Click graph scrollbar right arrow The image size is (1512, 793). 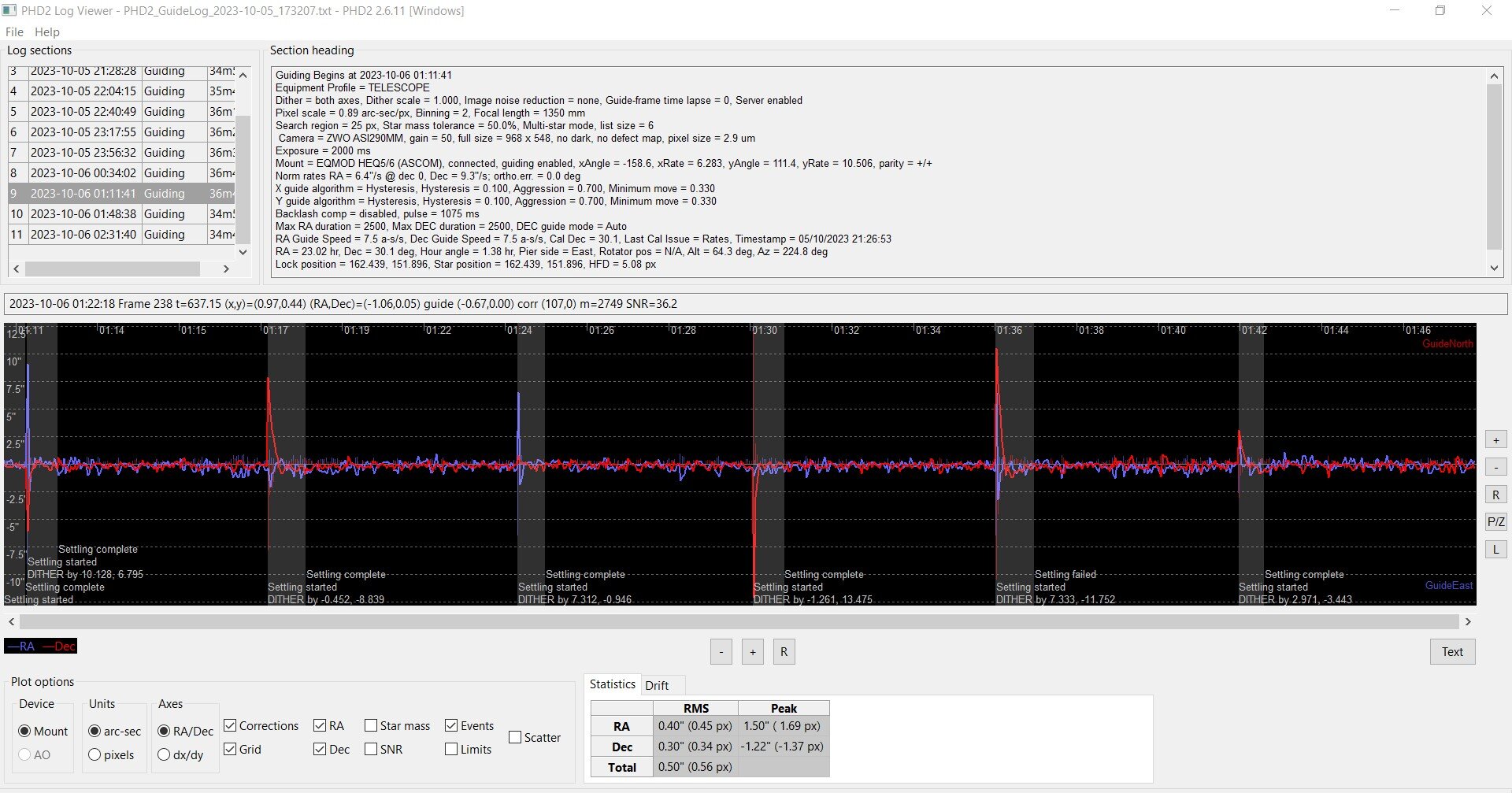[1468, 621]
